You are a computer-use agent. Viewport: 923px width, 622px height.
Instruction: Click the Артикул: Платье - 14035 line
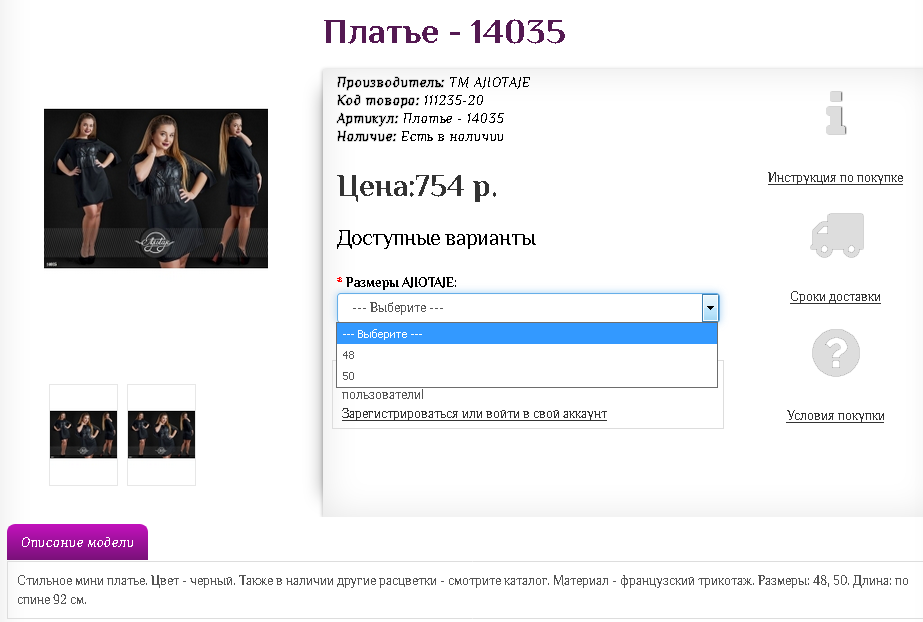point(420,118)
